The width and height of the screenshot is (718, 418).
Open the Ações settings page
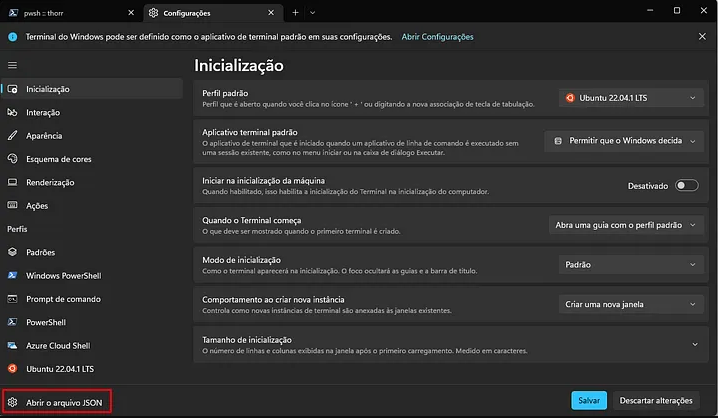pyautogui.click(x=92, y=206)
